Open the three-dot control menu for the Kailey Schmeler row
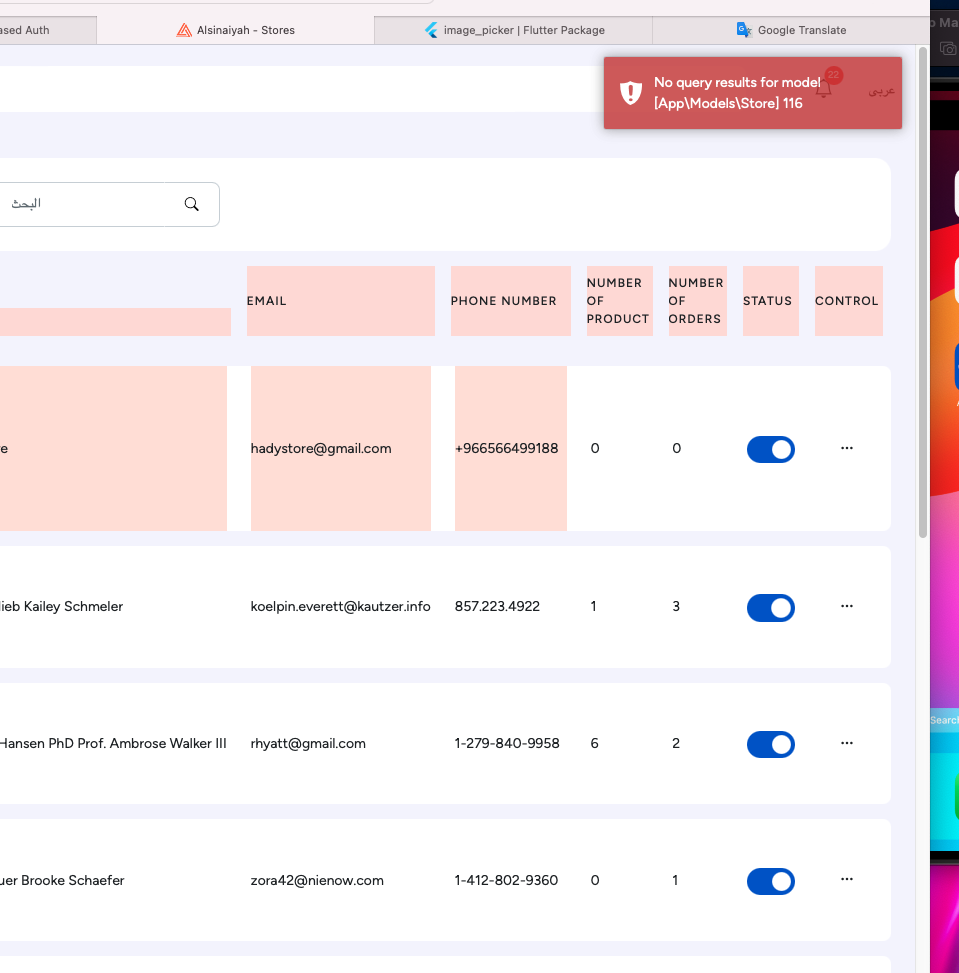The image size is (959, 973). point(847,606)
